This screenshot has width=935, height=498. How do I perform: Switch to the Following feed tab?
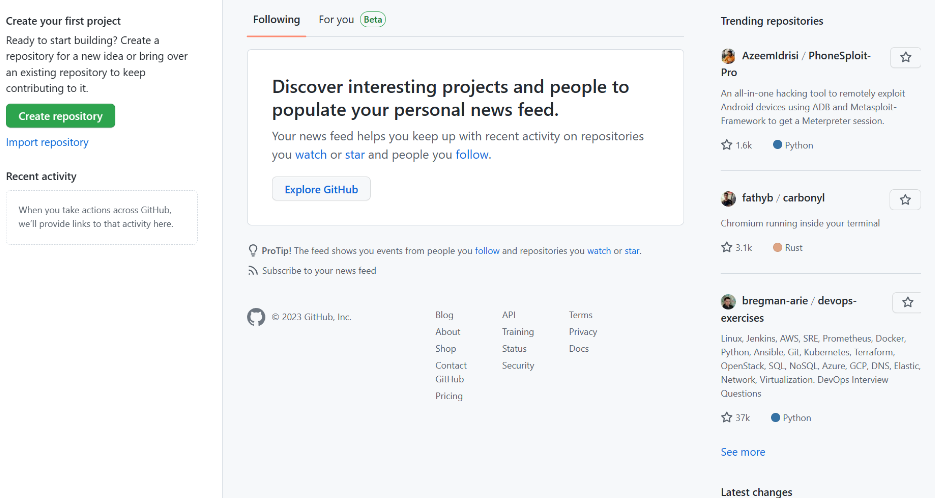[x=276, y=19]
